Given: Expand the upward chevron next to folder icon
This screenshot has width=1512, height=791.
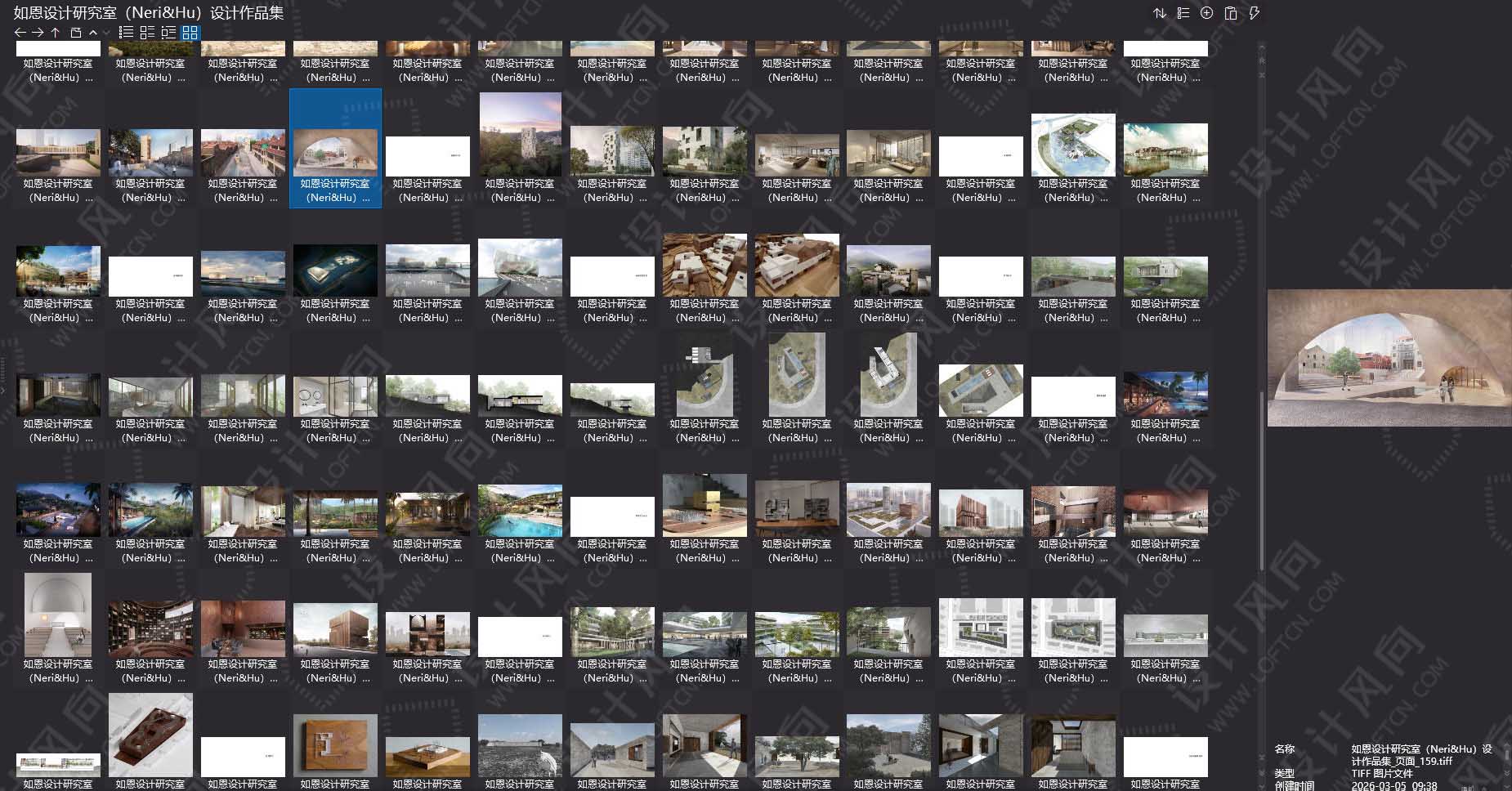Looking at the screenshot, I should (x=92, y=33).
